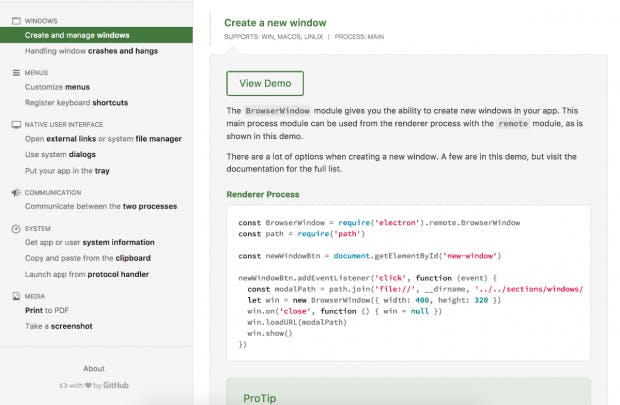The height and width of the screenshot is (405, 620).
Task: Click the WINDOWS category label
Action: (x=41, y=21)
